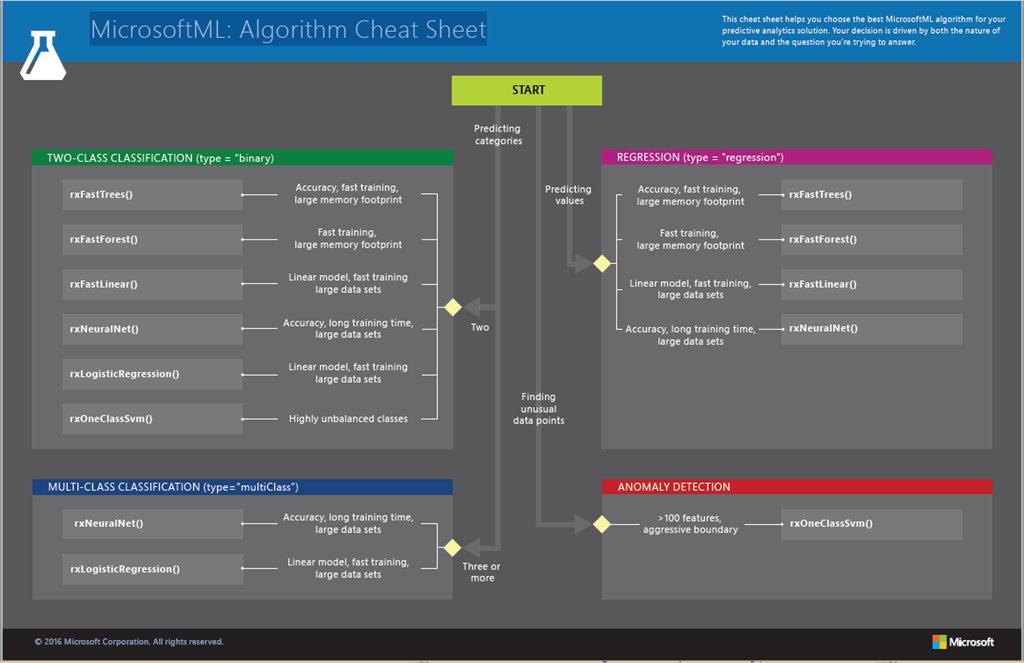Select the yellow decision diamond labeled Two
1024x663 pixels.
click(452, 307)
